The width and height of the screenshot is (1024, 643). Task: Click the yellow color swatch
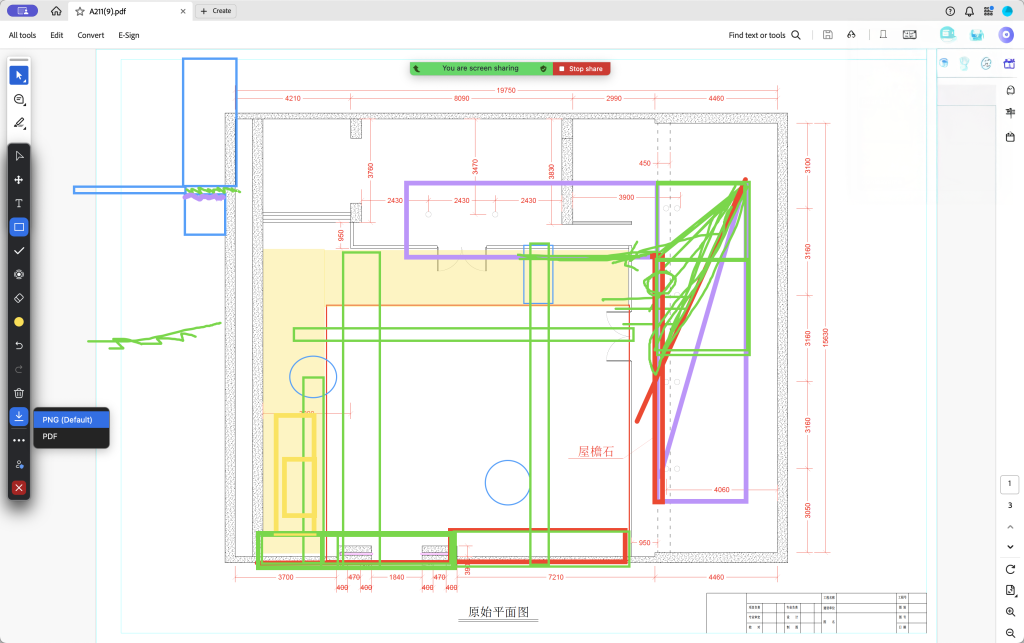pos(19,322)
